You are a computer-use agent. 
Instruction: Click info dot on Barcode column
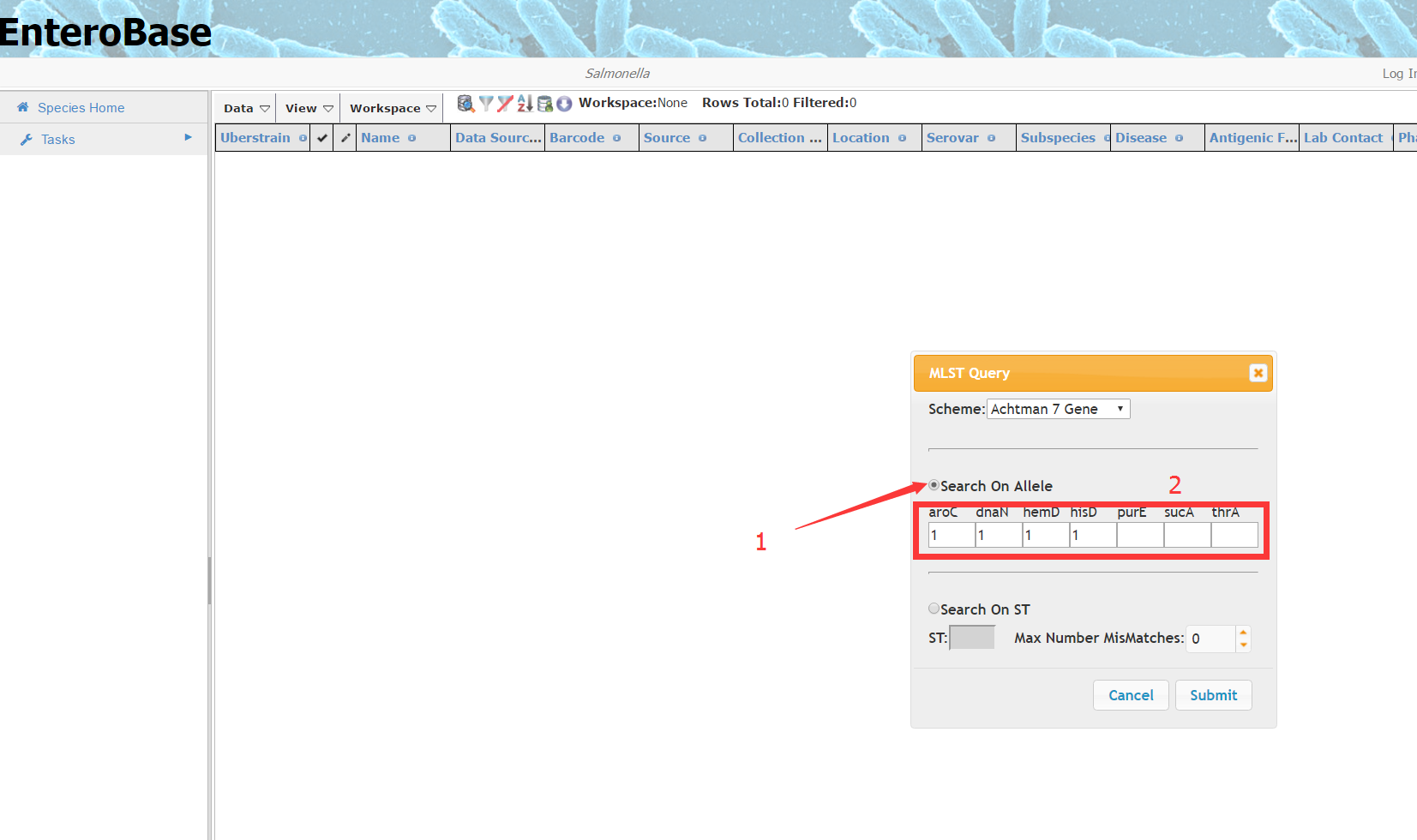pyautogui.click(x=616, y=138)
